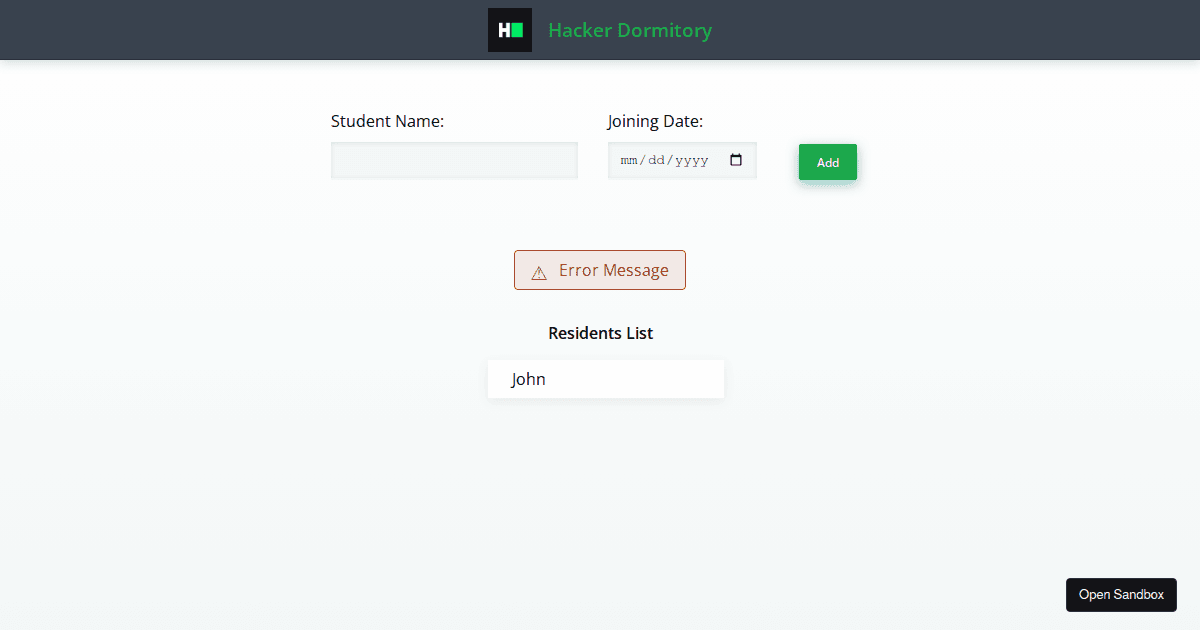The height and width of the screenshot is (630, 1200).
Task: Click the mm segment of the date input
Action: tap(628, 160)
